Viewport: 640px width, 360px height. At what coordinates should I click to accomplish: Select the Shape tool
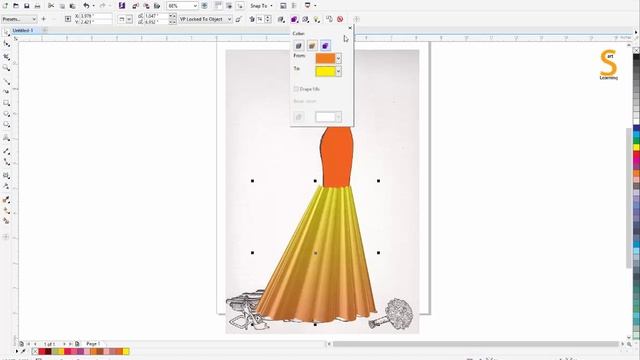click(x=6, y=44)
